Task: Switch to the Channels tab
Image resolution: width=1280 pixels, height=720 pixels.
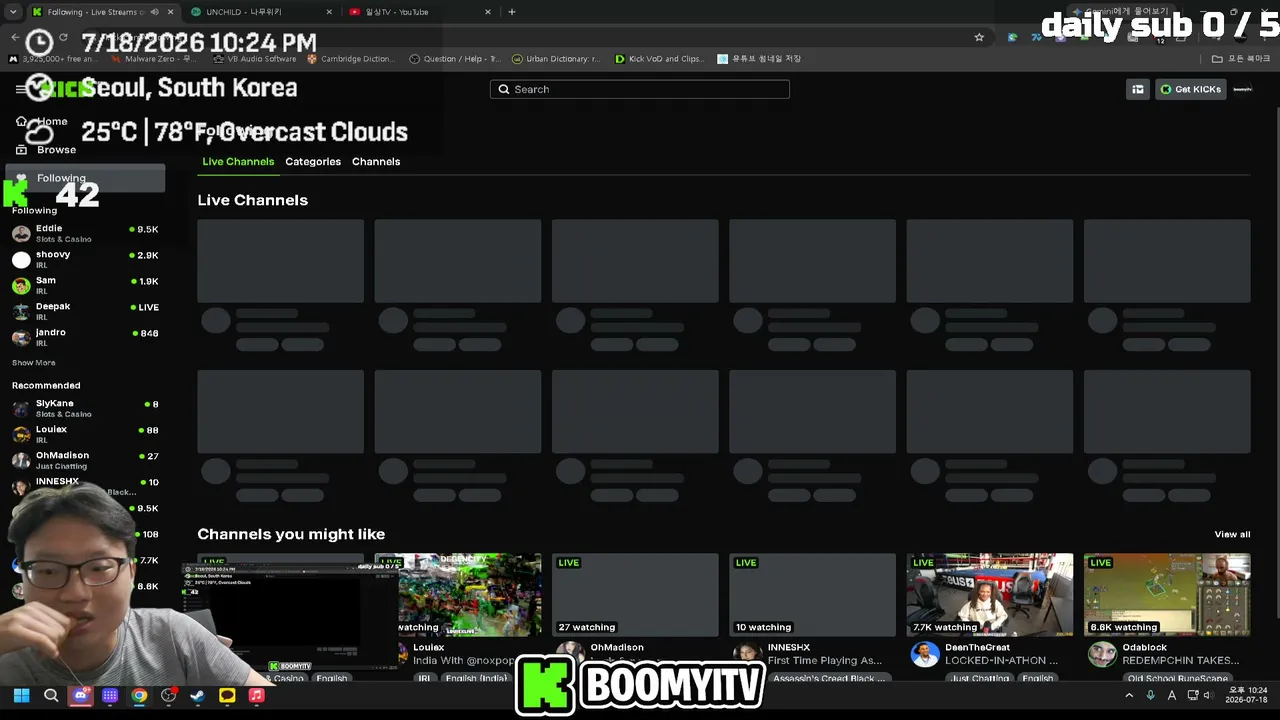Action: tap(376, 162)
